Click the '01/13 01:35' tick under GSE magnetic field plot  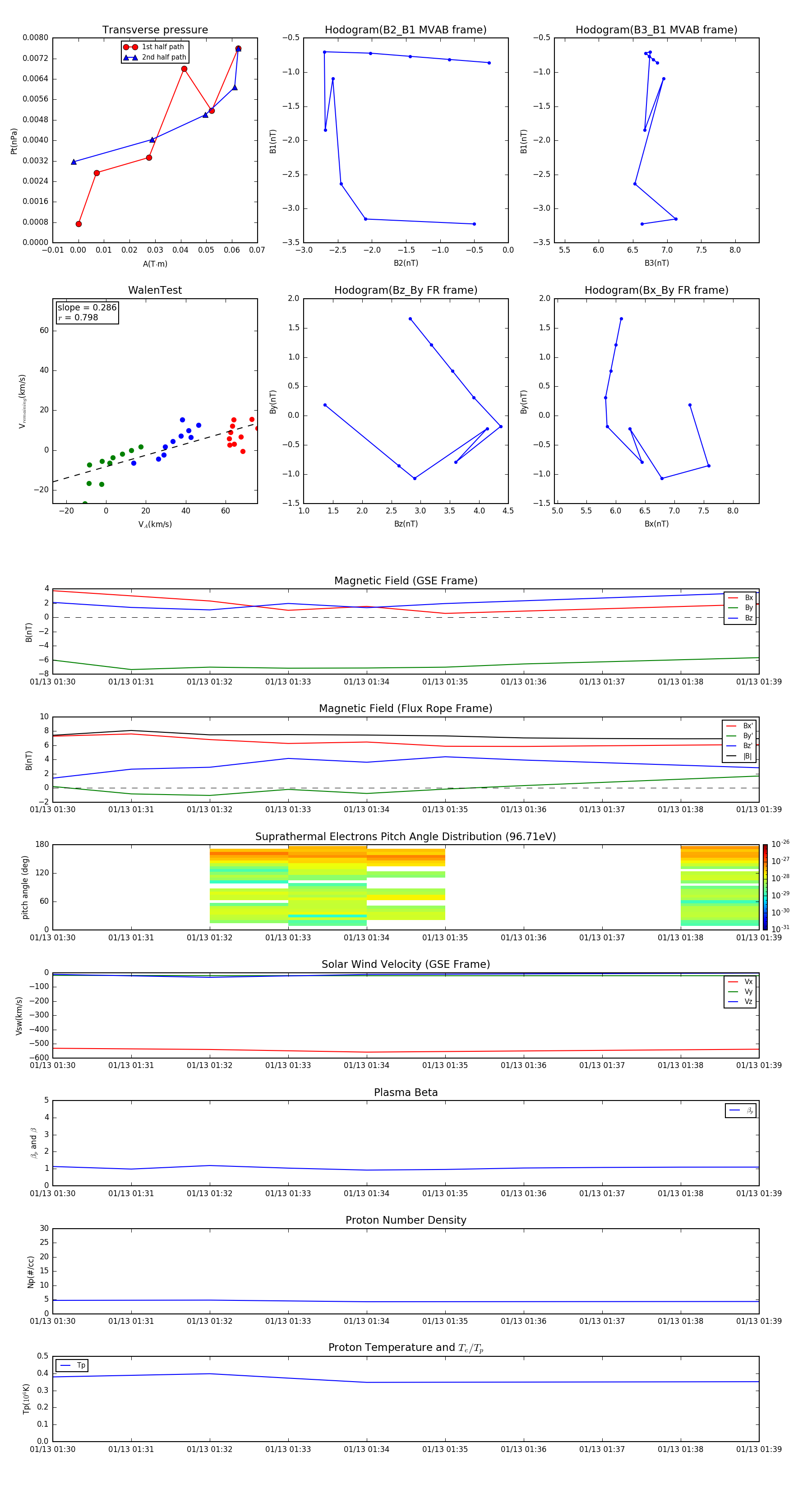pos(445,682)
